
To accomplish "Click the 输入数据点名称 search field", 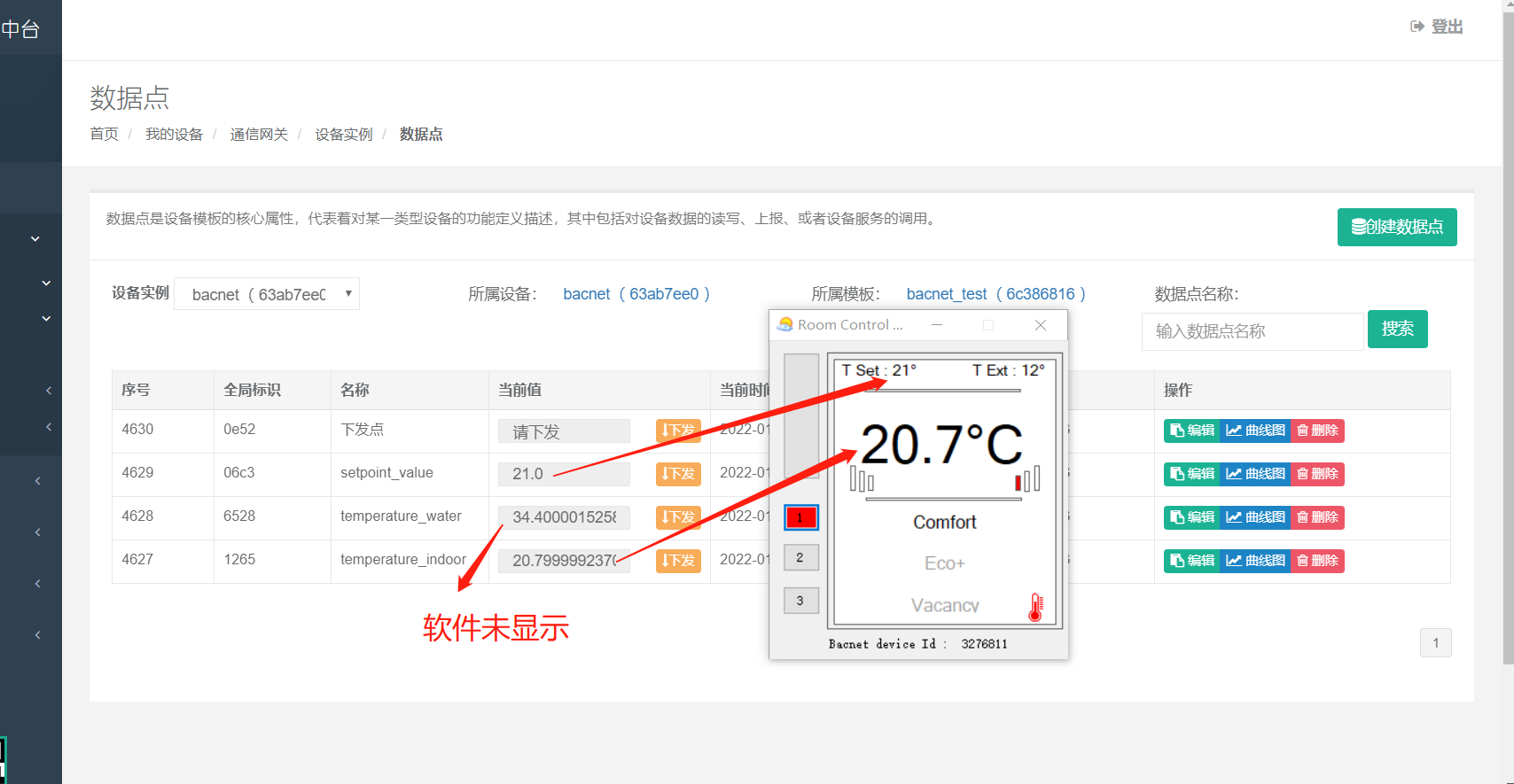I will [x=1252, y=331].
